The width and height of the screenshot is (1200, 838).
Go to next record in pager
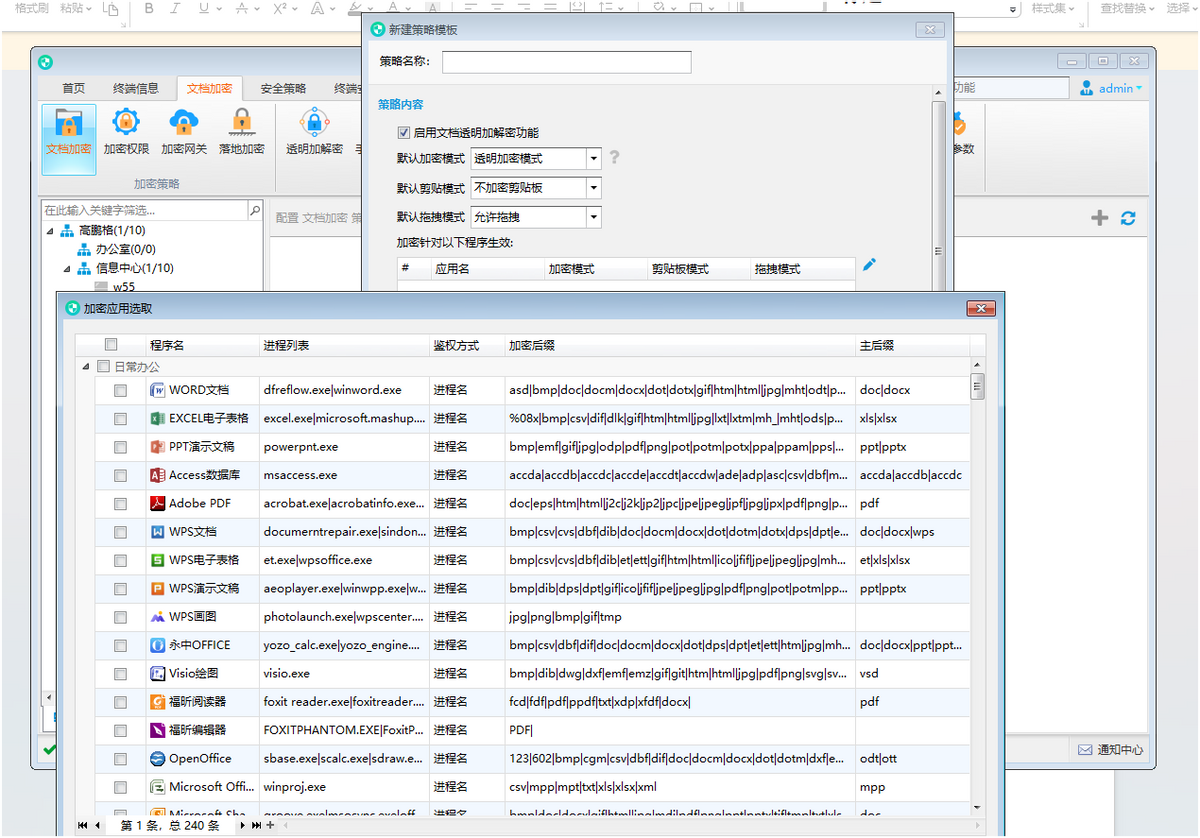click(x=243, y=826)
